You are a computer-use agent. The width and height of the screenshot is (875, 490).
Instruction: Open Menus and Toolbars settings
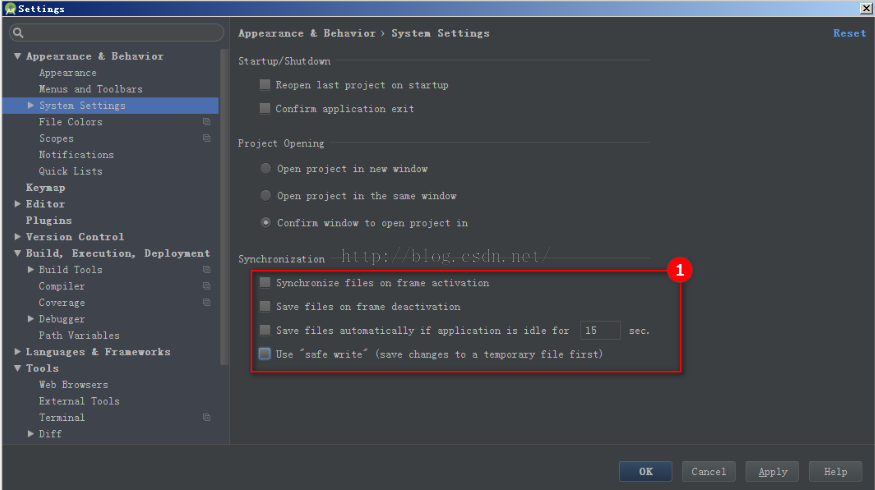[90, 89]
